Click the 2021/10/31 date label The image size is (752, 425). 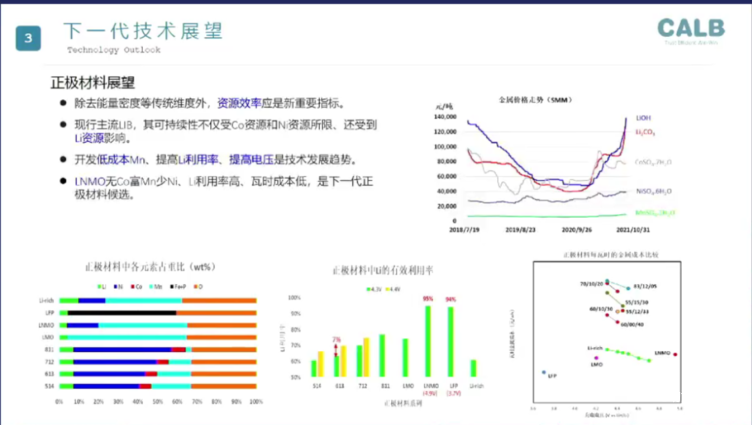tap(633, 230)
